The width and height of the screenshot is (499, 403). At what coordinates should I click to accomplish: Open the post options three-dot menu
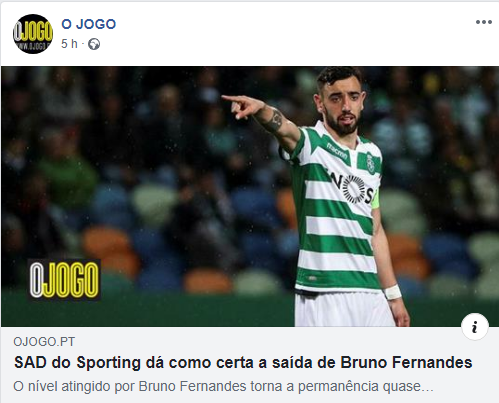(484, 22)
